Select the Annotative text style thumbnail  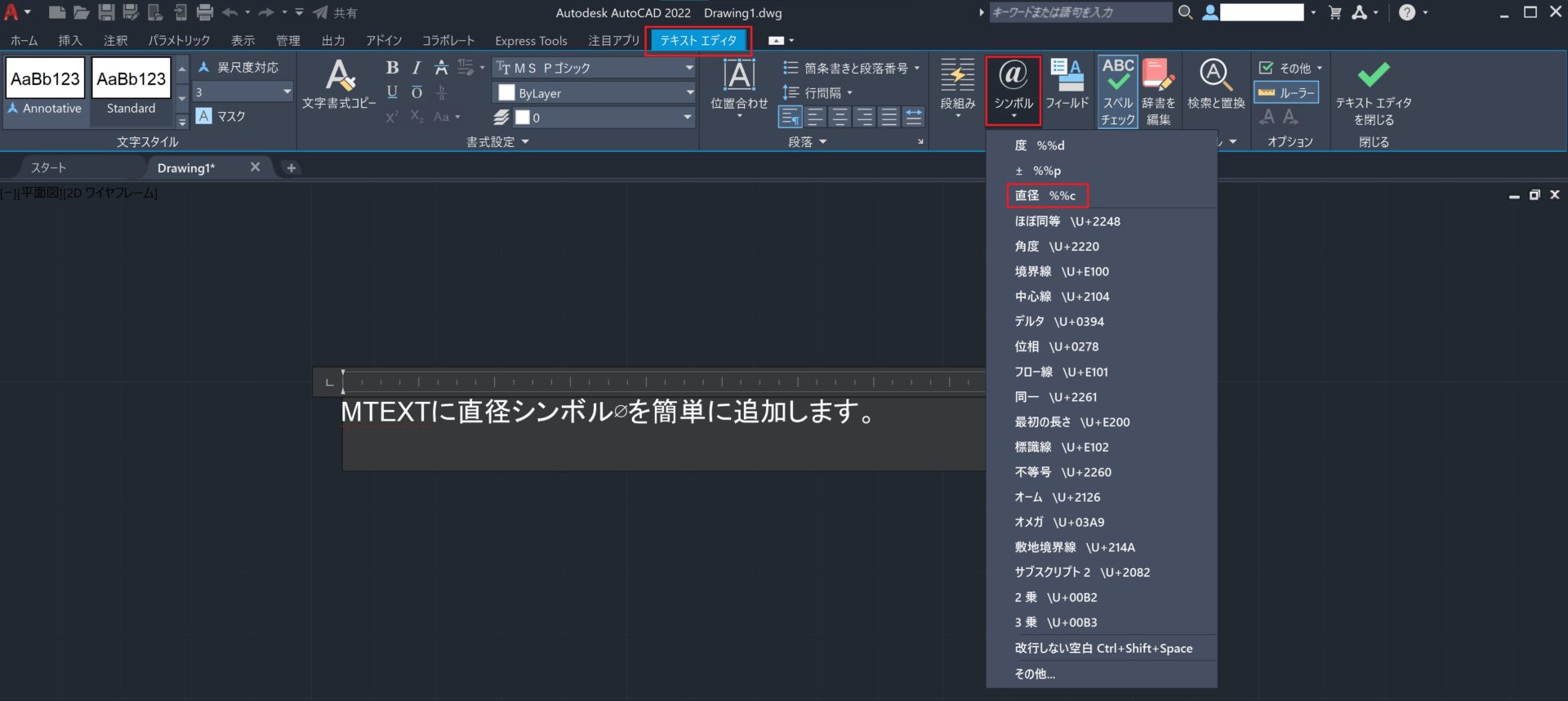(x=46, y=88)
